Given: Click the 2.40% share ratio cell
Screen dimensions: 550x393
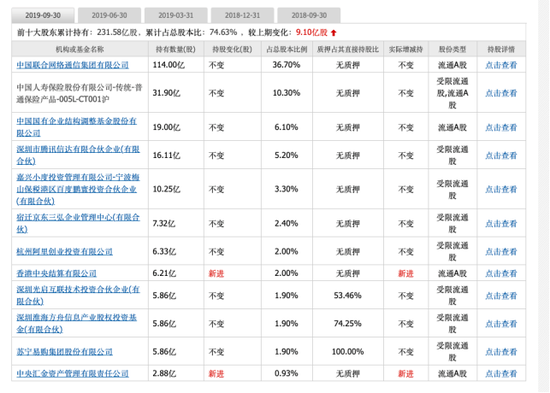Looking at the screenshot, I should [286, 223].
